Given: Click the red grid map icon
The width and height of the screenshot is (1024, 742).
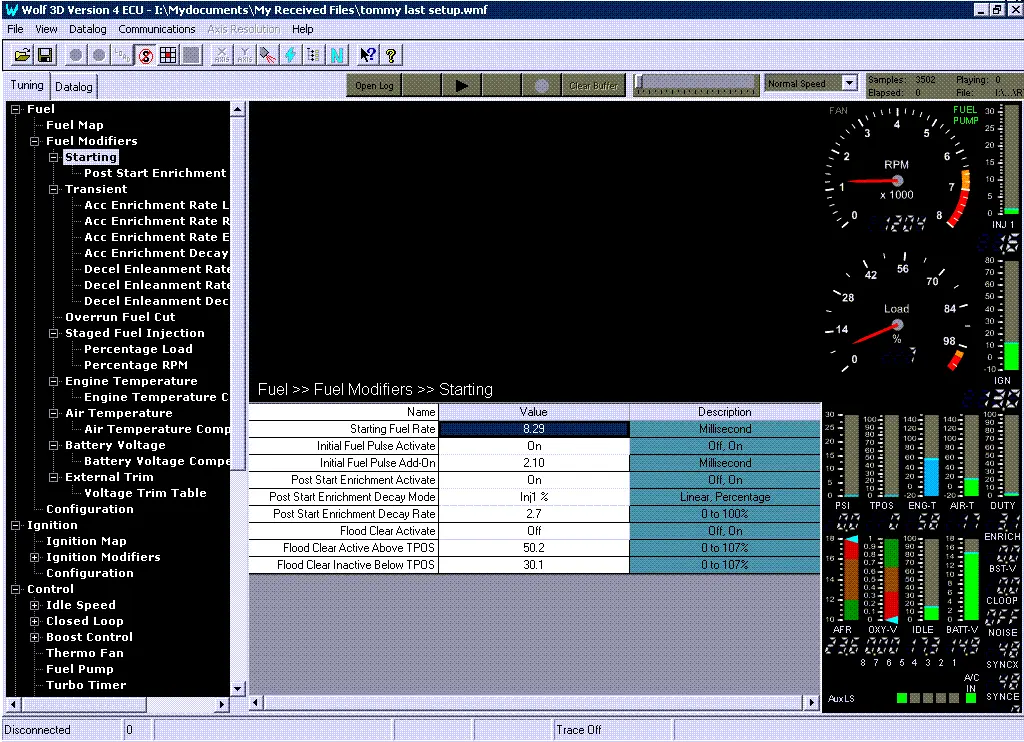Looking at the screenshot, I should (167, 55).
